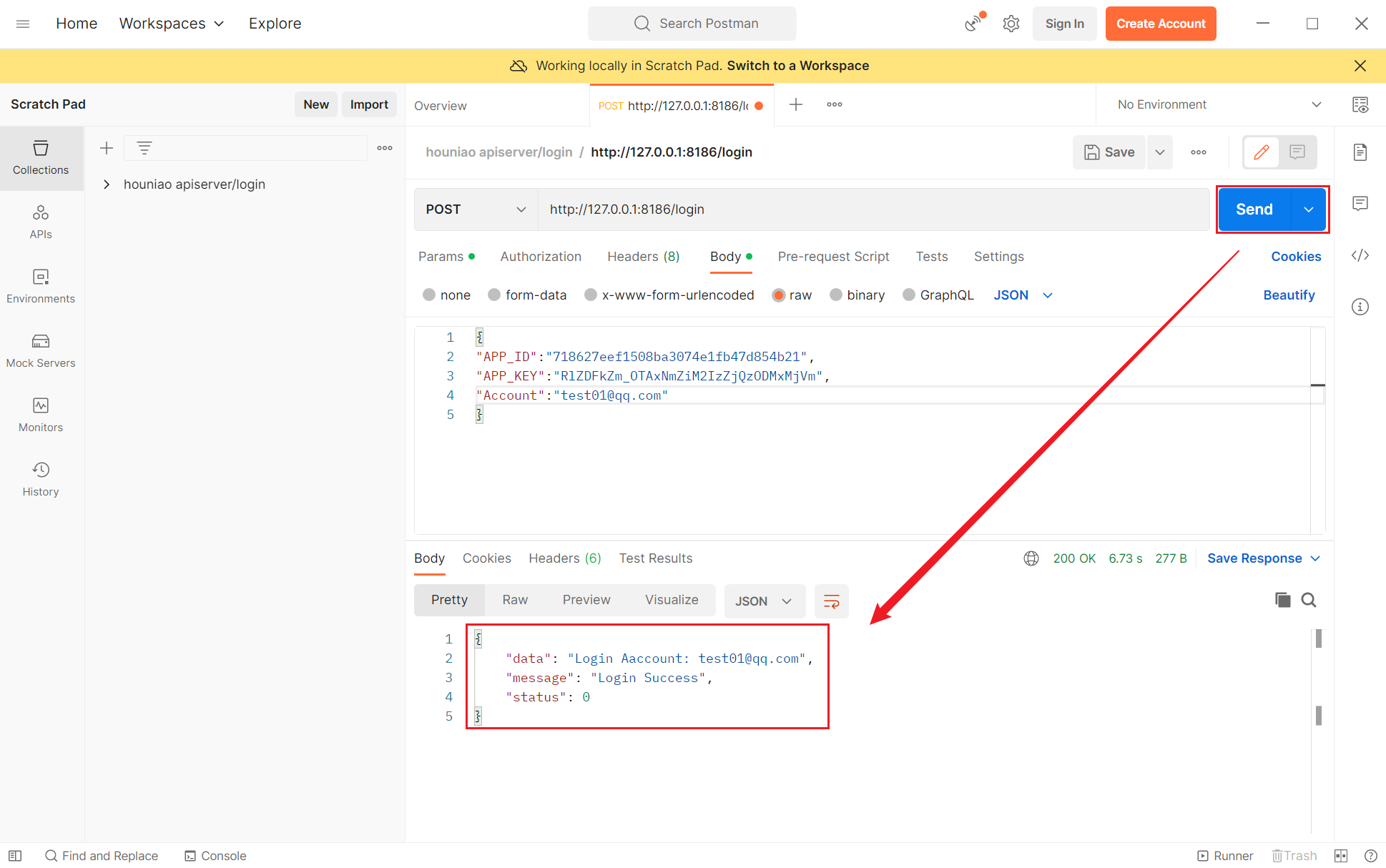Viewport: 1386px width, 868px height.
Task: Open the History sidebar panel
Action: [x=41, y=480]
